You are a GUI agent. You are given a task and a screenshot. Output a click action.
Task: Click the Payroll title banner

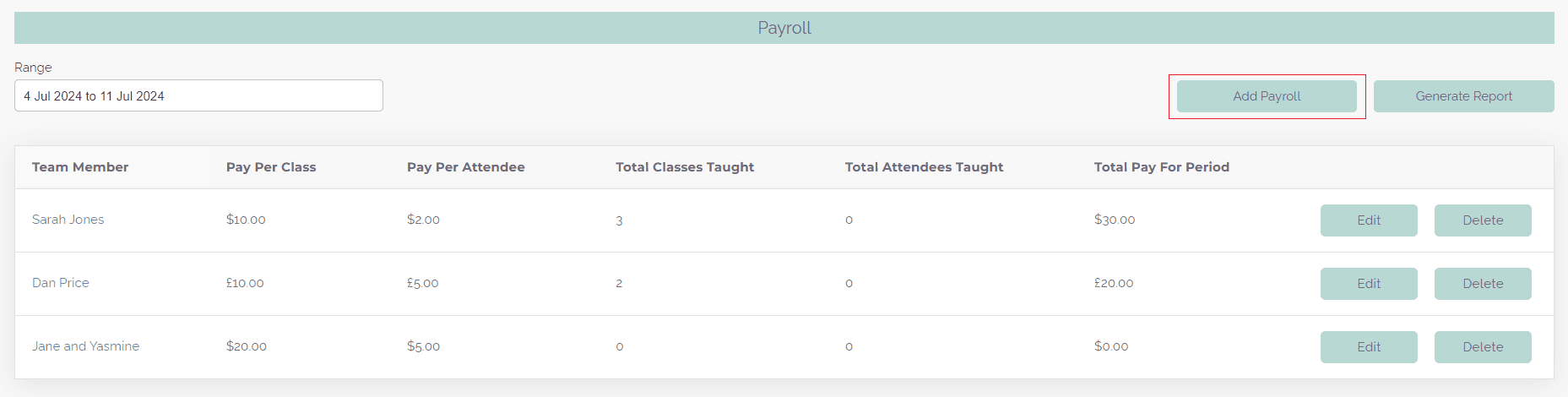[x=784, y=28]
